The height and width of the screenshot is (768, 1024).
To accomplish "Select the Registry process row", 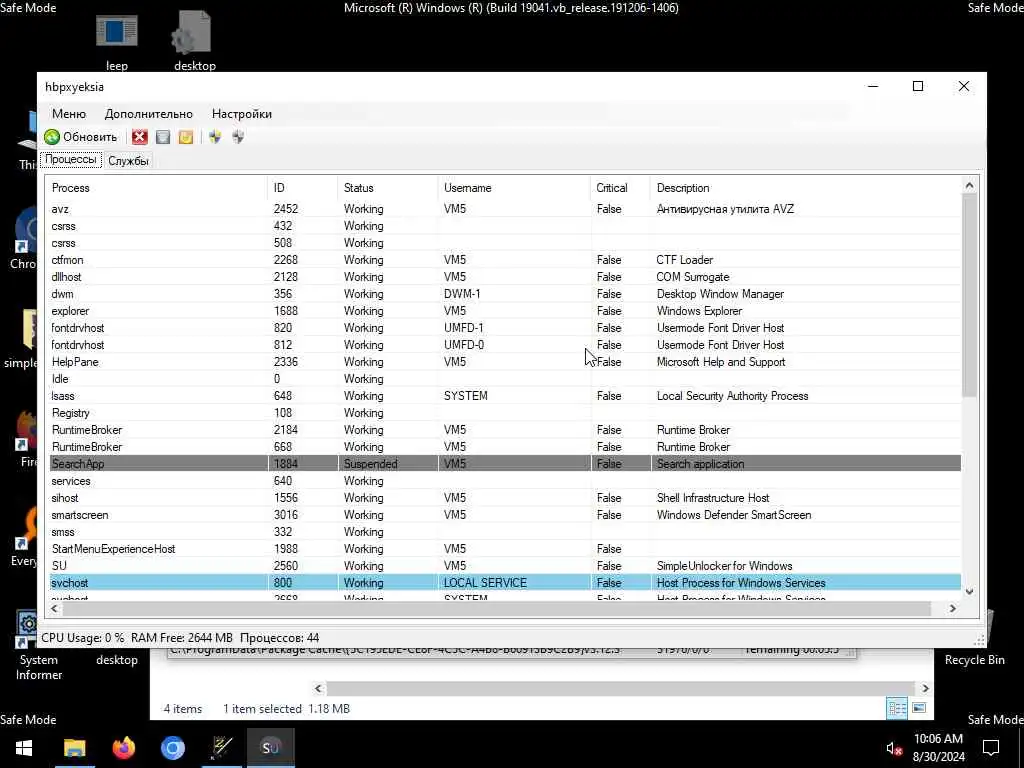I will [x=505, y=413].
